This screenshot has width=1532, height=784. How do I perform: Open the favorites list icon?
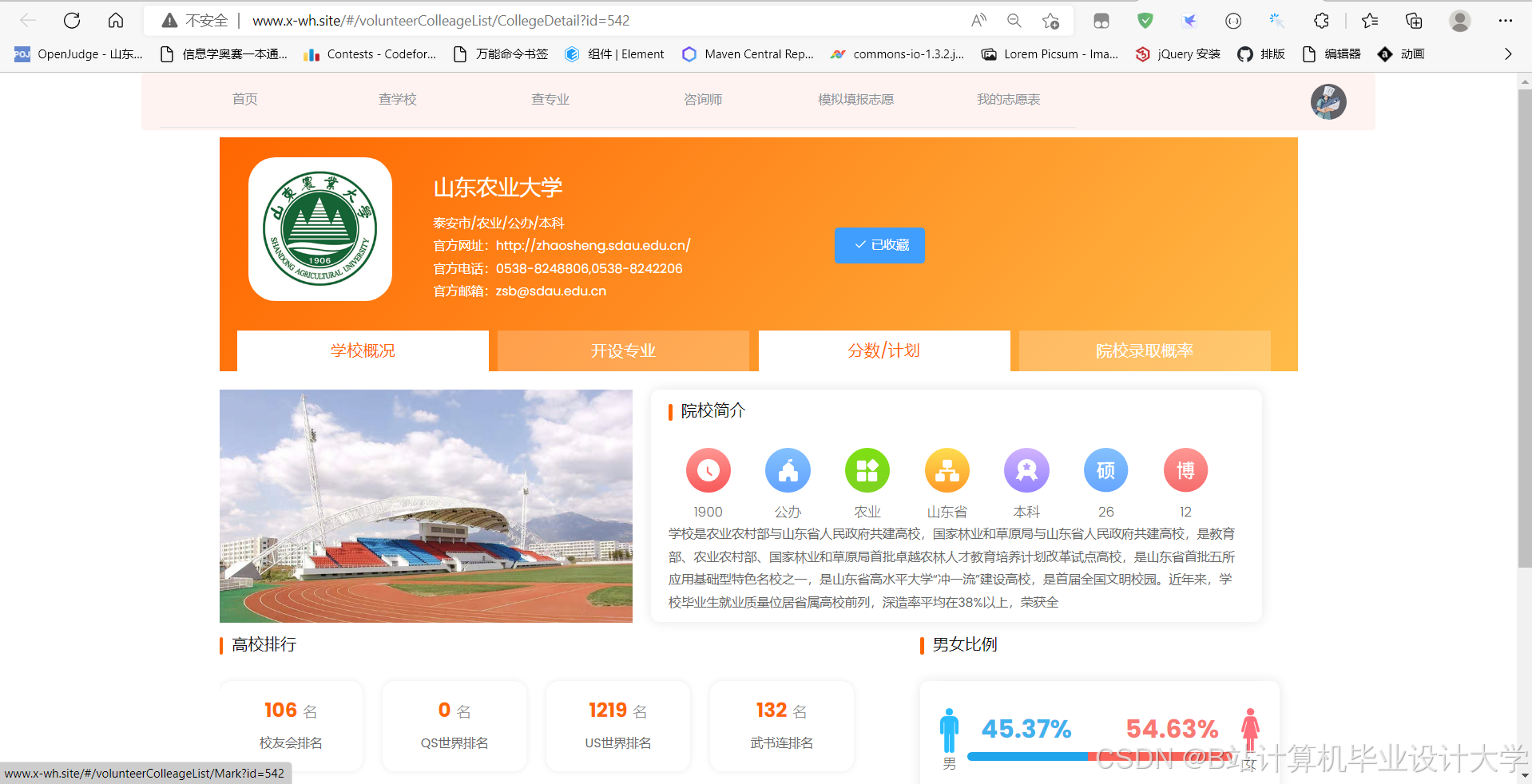click(x=1370, y=21)
